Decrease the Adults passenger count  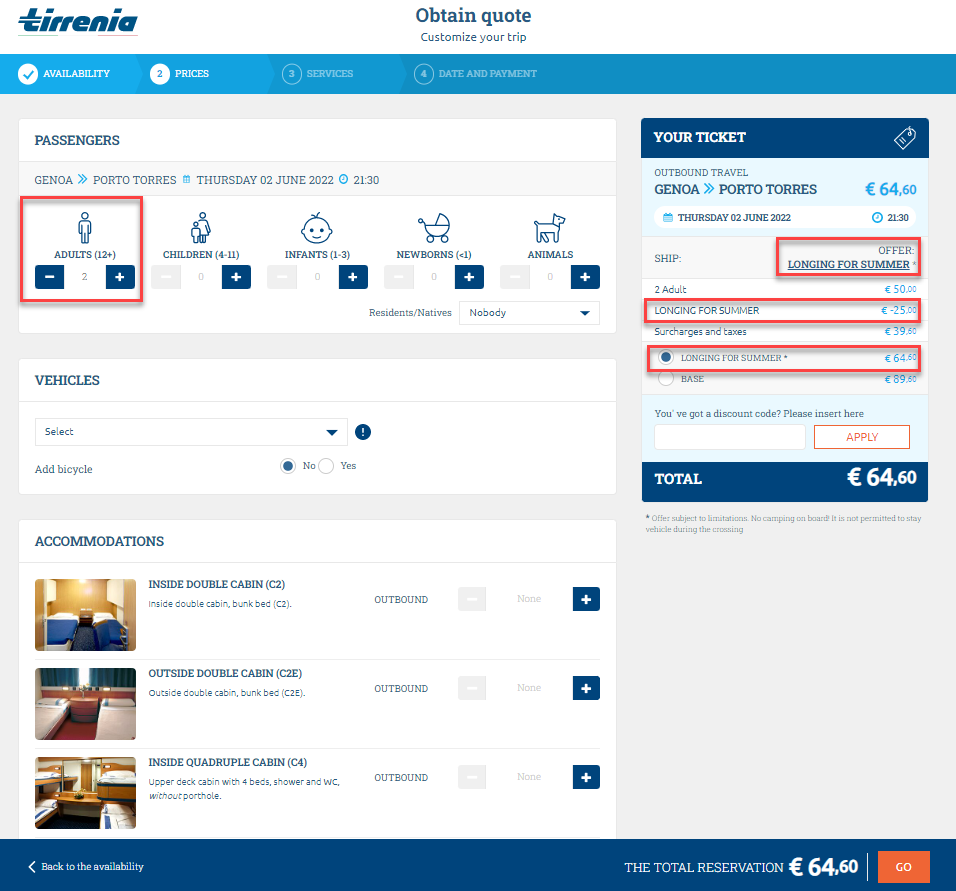tap(49, 277)
